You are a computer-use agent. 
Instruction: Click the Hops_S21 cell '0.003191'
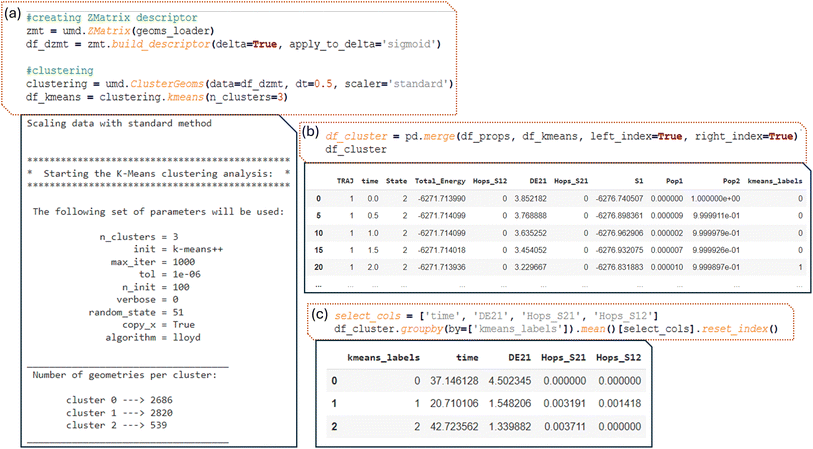565,403
